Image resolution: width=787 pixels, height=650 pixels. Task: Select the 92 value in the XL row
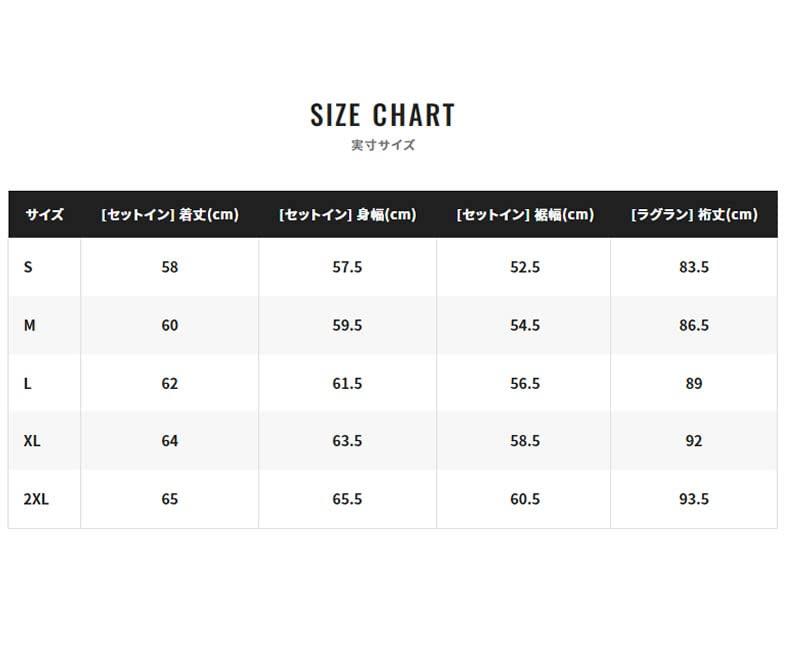(694, 441)
